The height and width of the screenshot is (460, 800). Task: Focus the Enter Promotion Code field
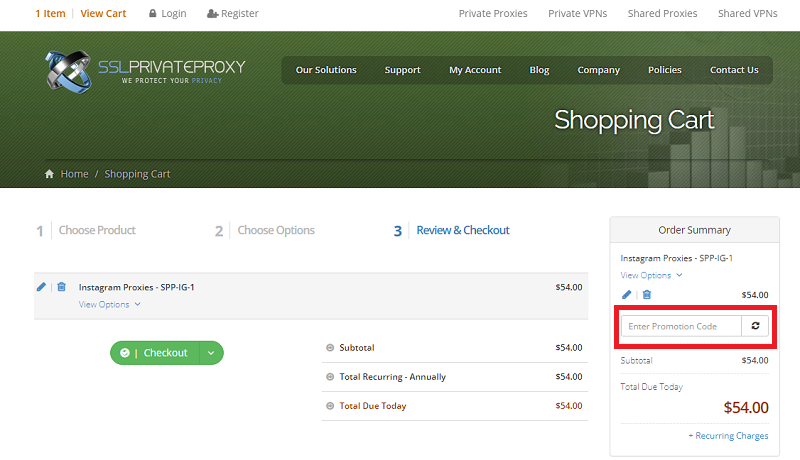pos(681,326)
